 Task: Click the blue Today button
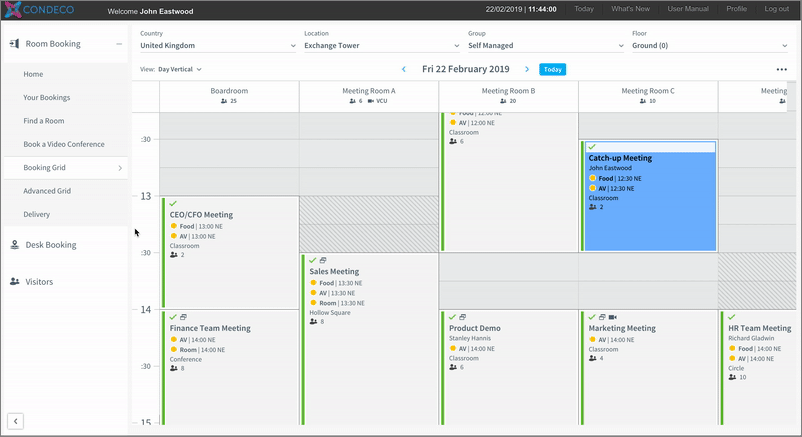552,69
